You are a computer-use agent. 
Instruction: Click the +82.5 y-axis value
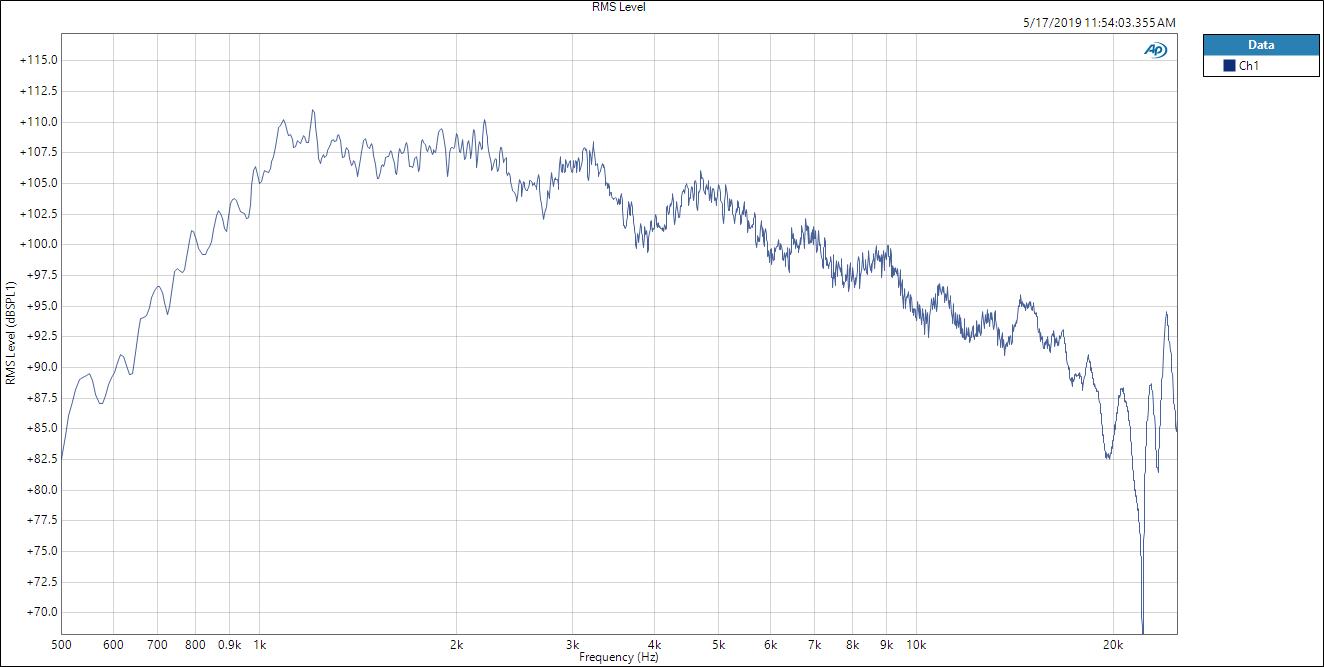[42, 459]
